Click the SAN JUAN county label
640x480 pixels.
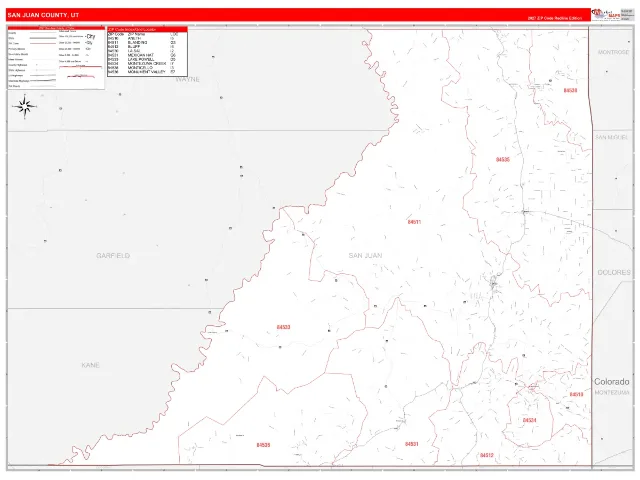coord(365,256)
